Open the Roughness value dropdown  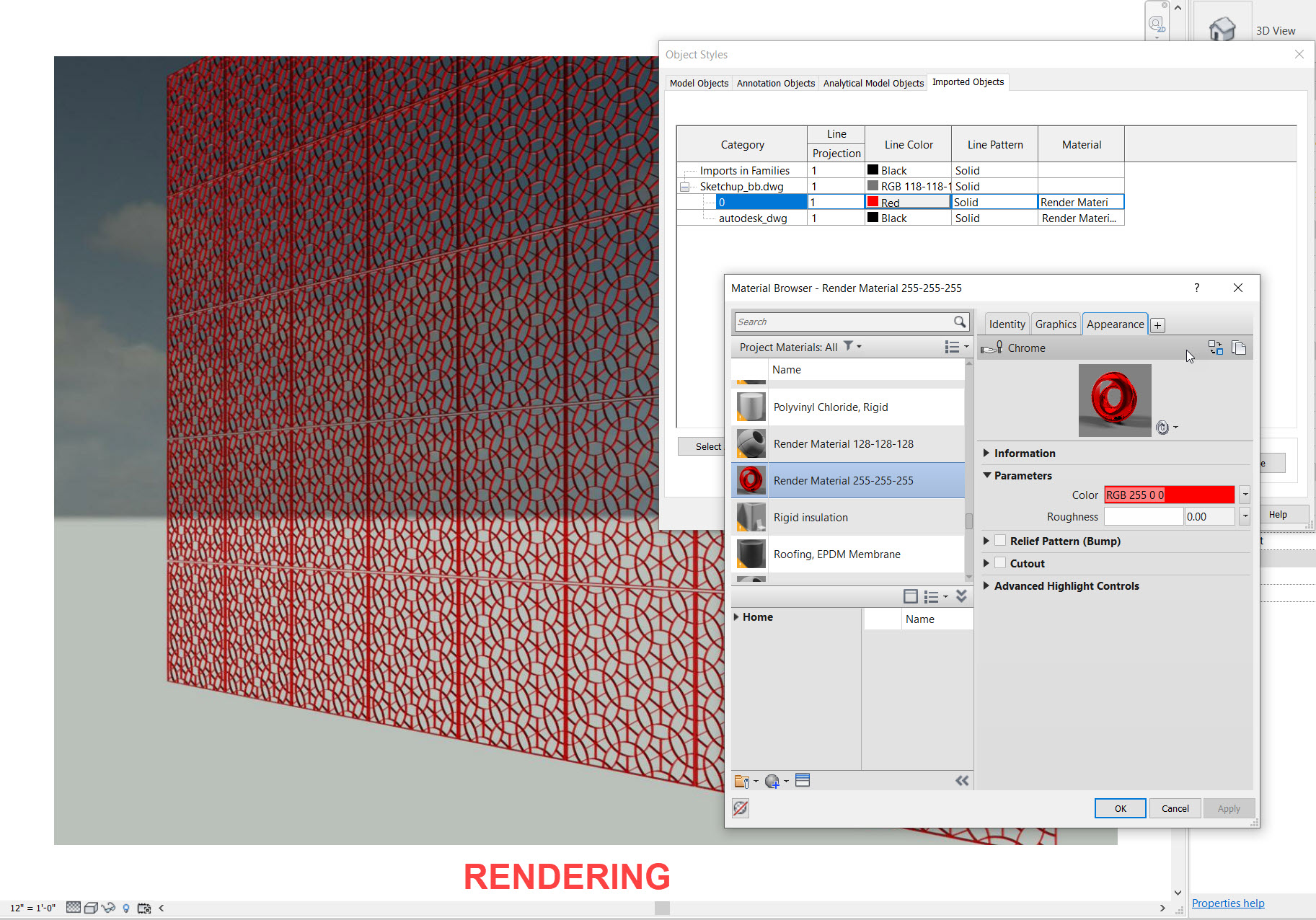(1244, 516)
